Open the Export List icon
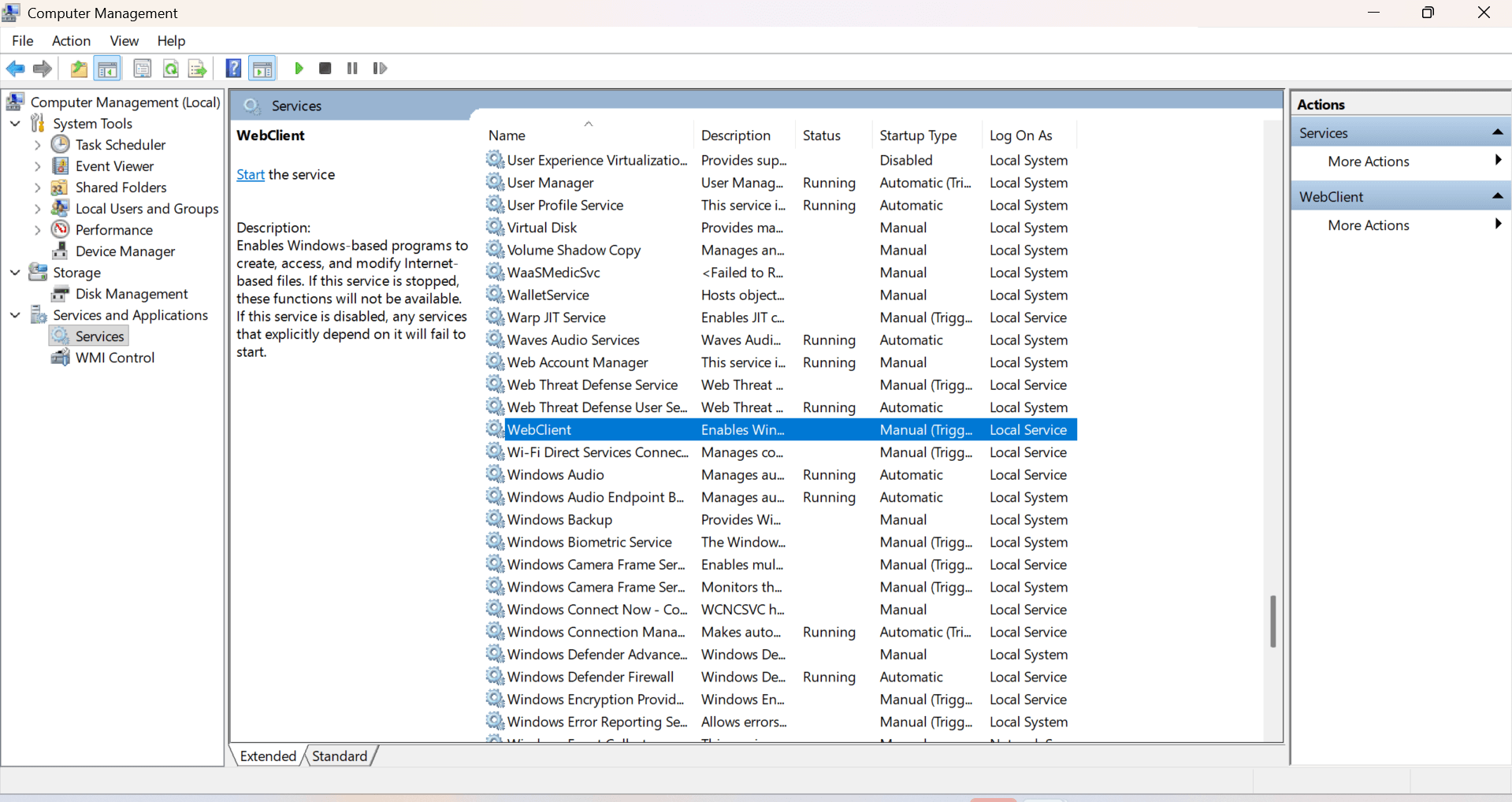This screenshot has width=1512, height=802. pyautogui.click(x=197, y=69)
